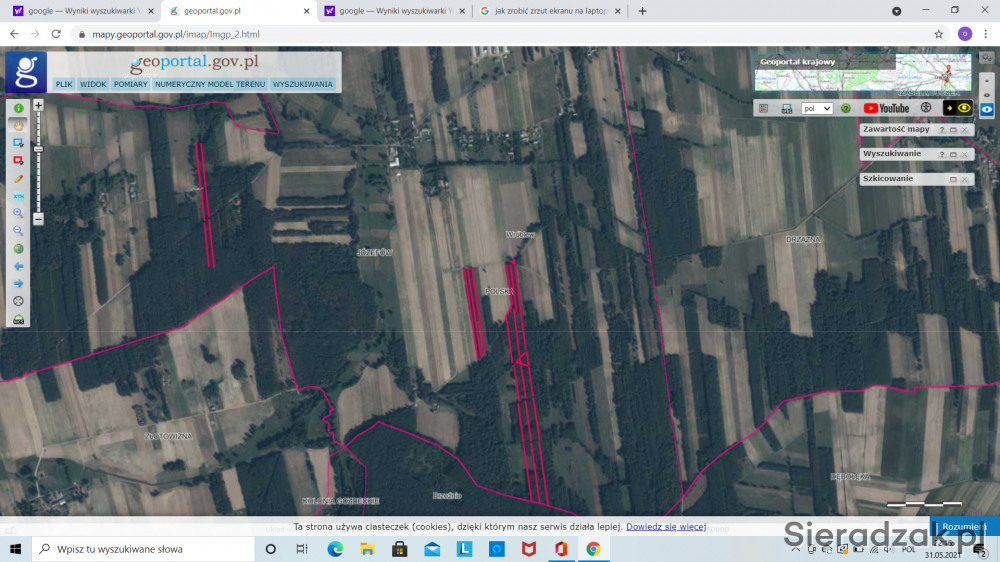Toggle the blue eye visibility button
Image resolution: width=1000 pixels, height=562 pixels.
[x=987, y=110]
